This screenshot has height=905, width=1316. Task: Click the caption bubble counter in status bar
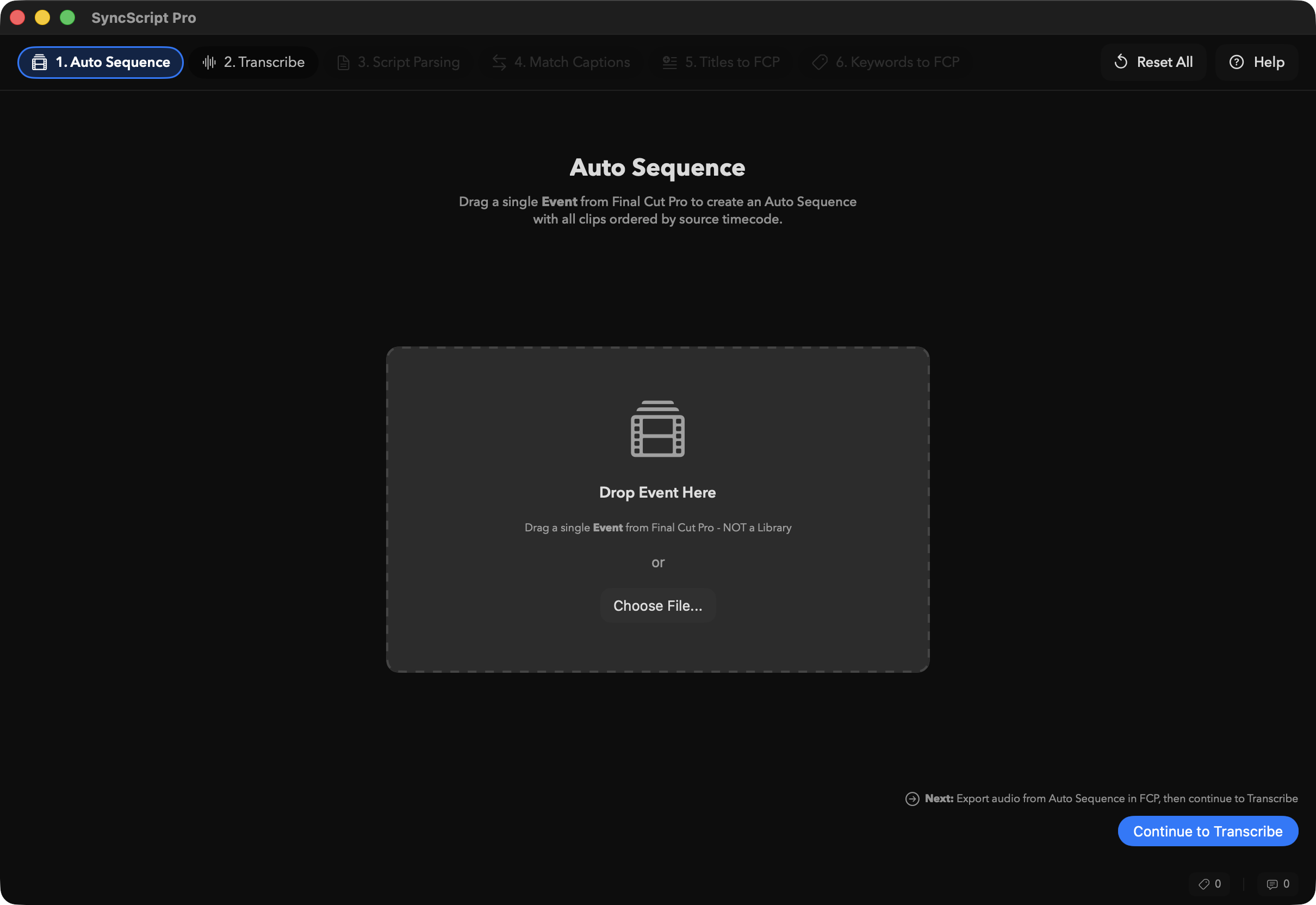(x=1277, y=883)
